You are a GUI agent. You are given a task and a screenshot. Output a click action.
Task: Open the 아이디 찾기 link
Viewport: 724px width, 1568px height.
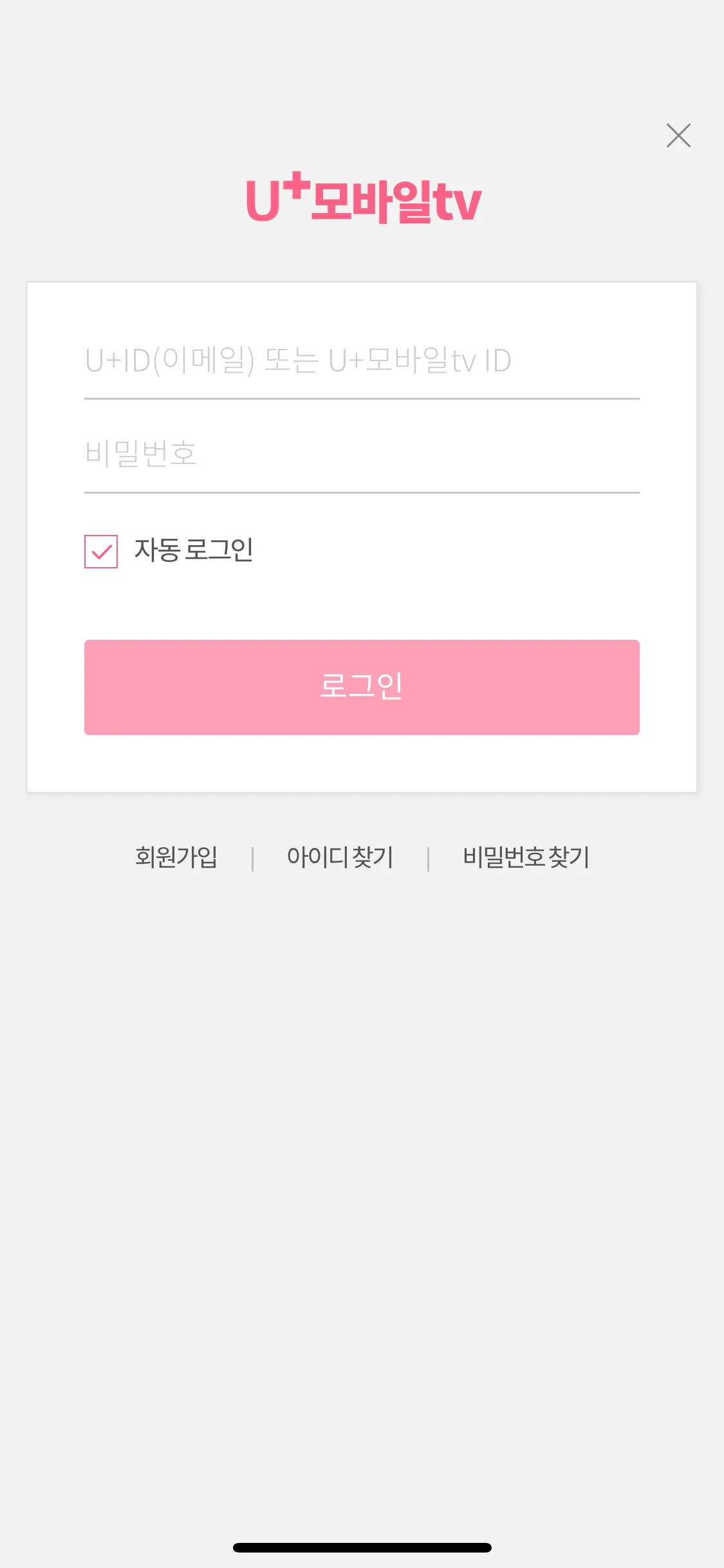pyautogui.click(x=340, y=857)
